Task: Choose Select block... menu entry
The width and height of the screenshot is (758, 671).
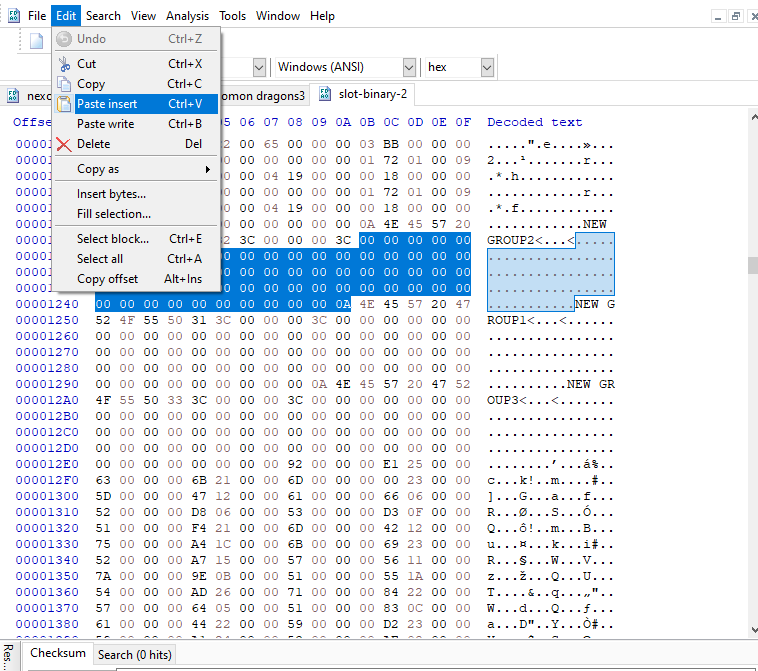Action: click(x=136, y=239)
